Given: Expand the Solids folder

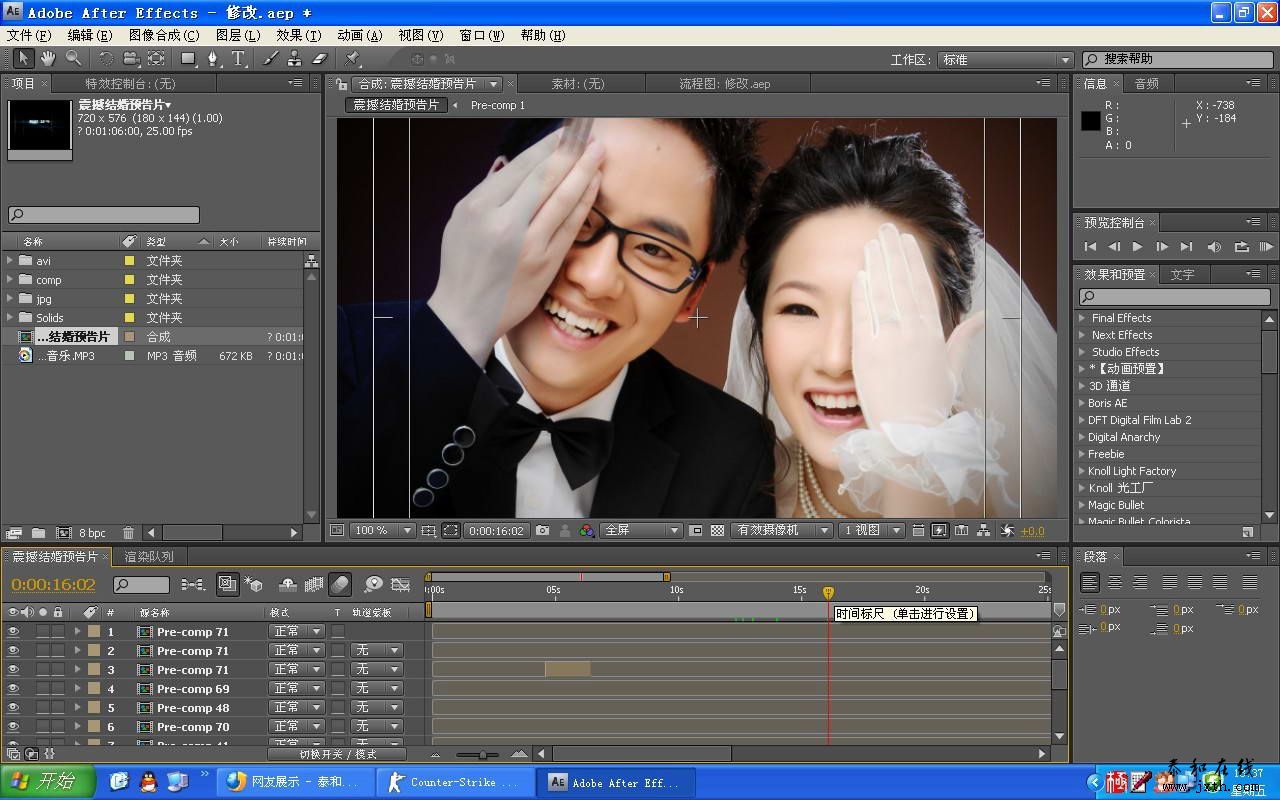Looking at the screenshot, I should tap(11, 318).
